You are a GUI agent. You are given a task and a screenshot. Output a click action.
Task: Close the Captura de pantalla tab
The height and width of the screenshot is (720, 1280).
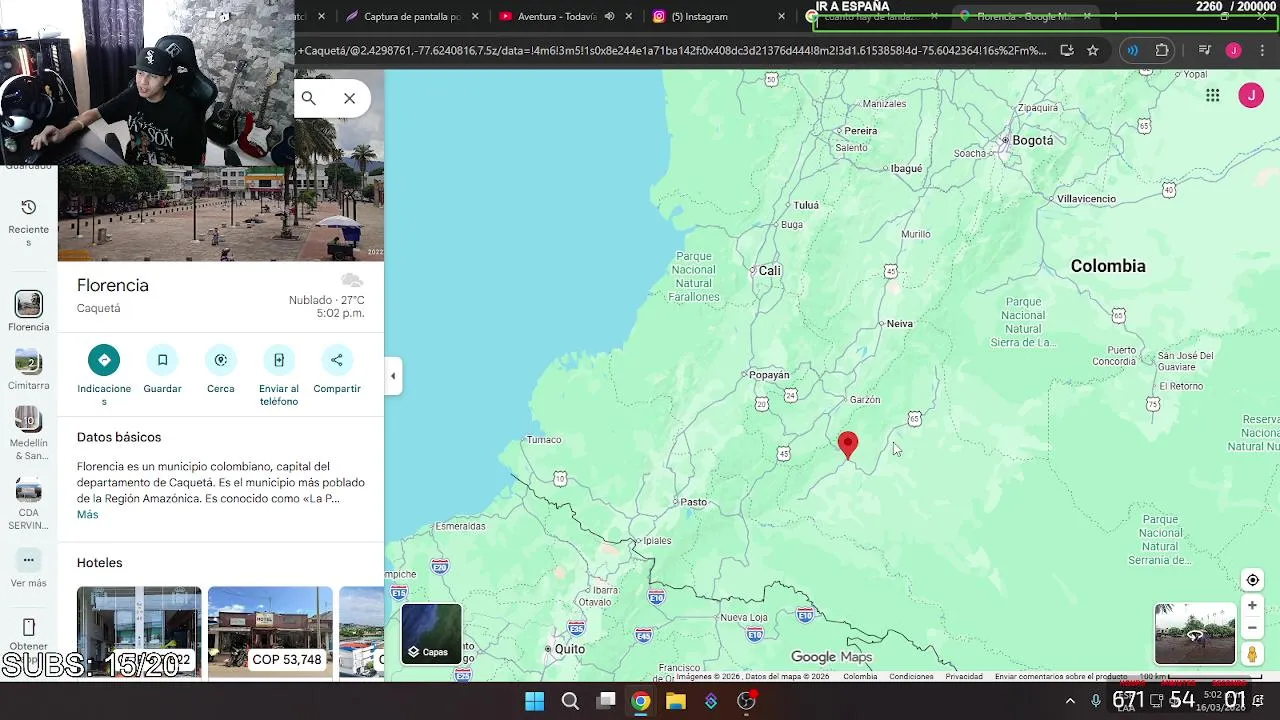point(475,16)
